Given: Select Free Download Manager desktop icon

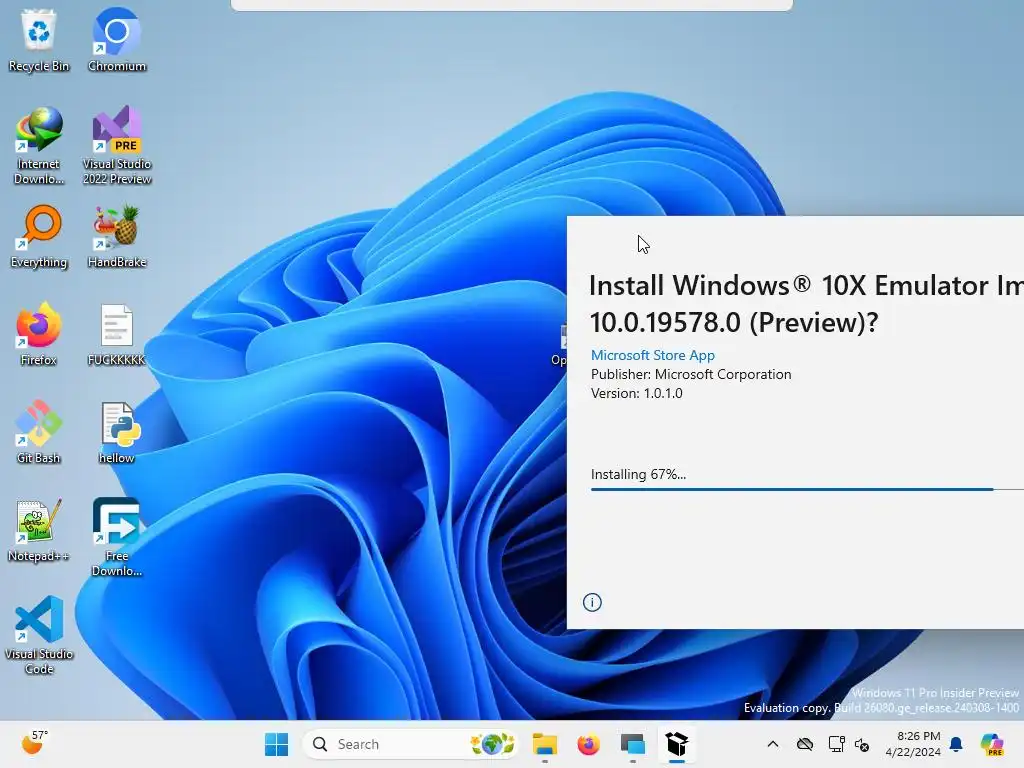Looking at the screenshot, I should [117, 538].
